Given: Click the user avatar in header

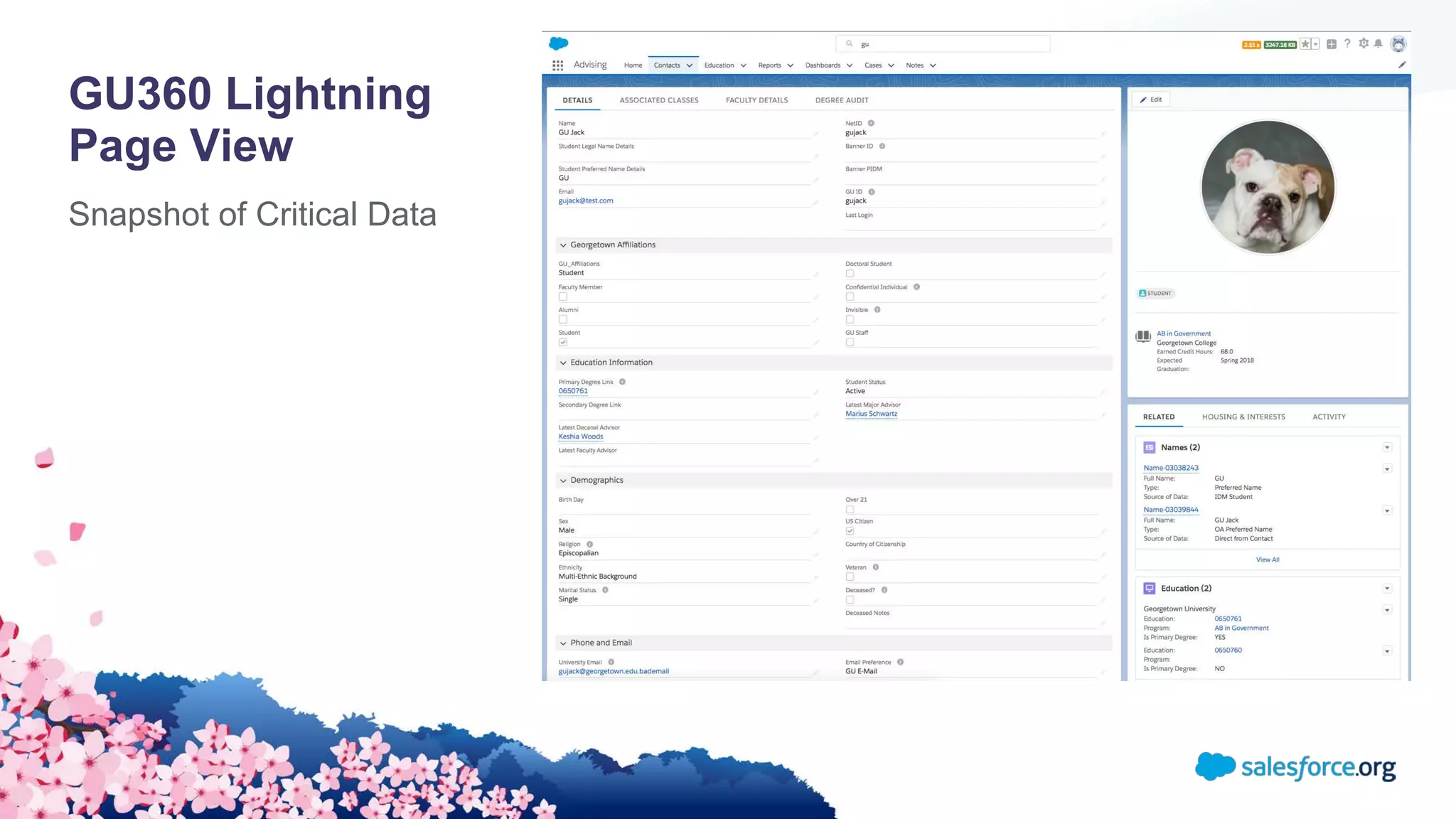Looking at the screenshot, I should pyautogui.click(x=1398, y=44).
